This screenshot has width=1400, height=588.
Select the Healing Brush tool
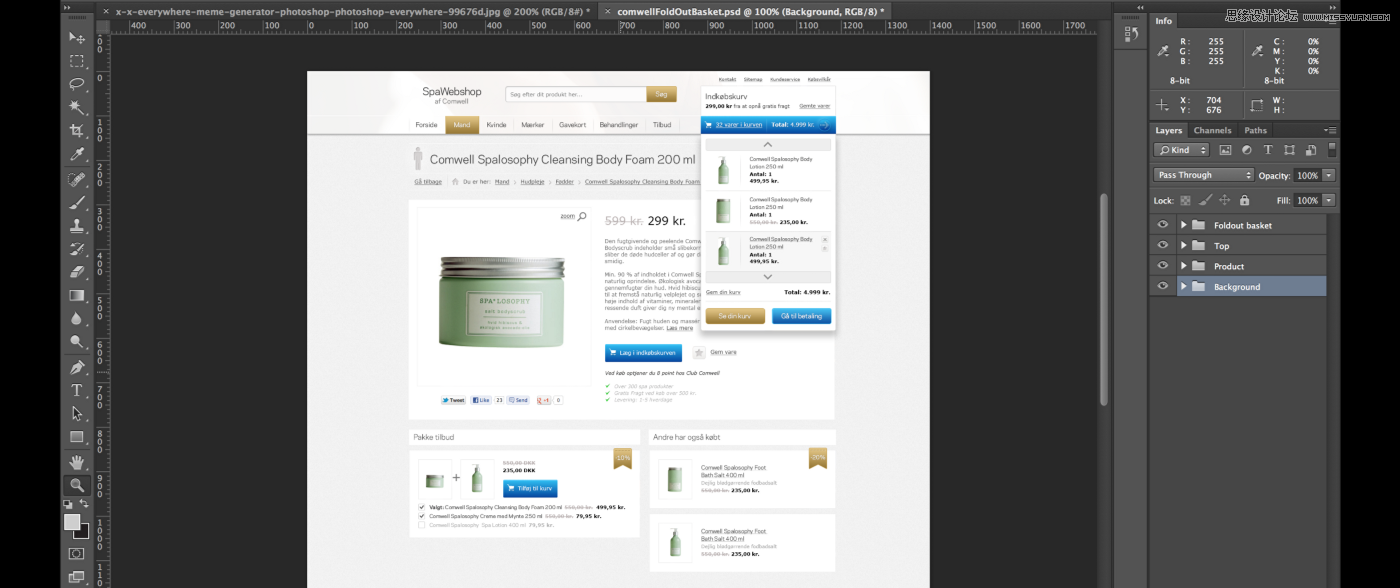(x=77, y=179)
